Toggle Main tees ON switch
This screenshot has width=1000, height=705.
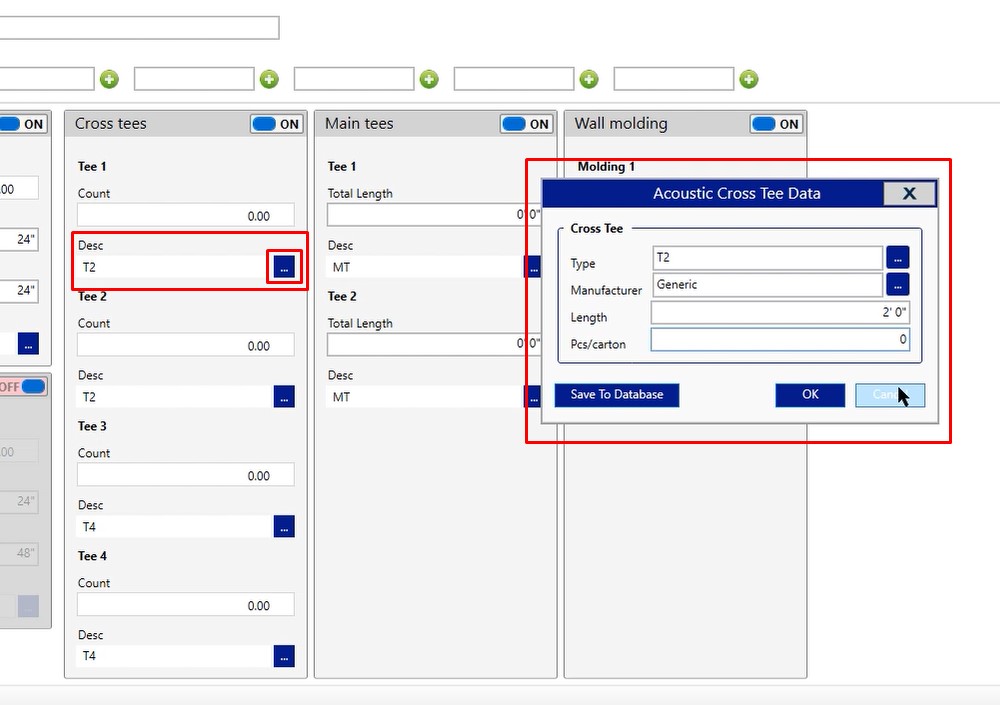click(x=526, y=124)
